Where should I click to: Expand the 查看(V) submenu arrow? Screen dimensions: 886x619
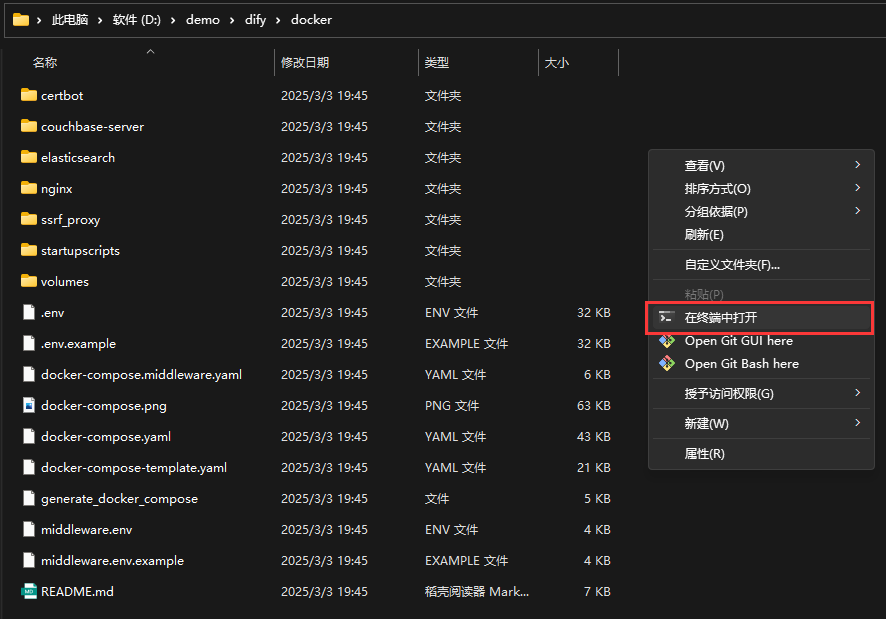(x=857, y=165)
